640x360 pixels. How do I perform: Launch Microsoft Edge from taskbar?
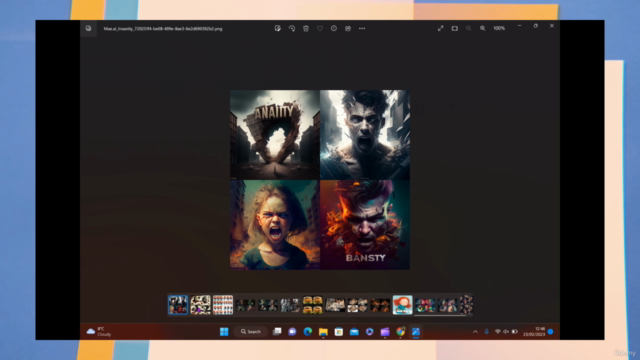point(308,331)
